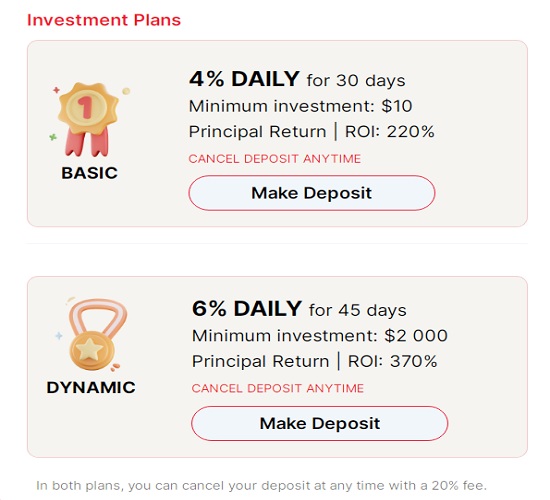Click Make Deposit in the Basic plan
Screen dimensions: 550x500
pos(311,193)
